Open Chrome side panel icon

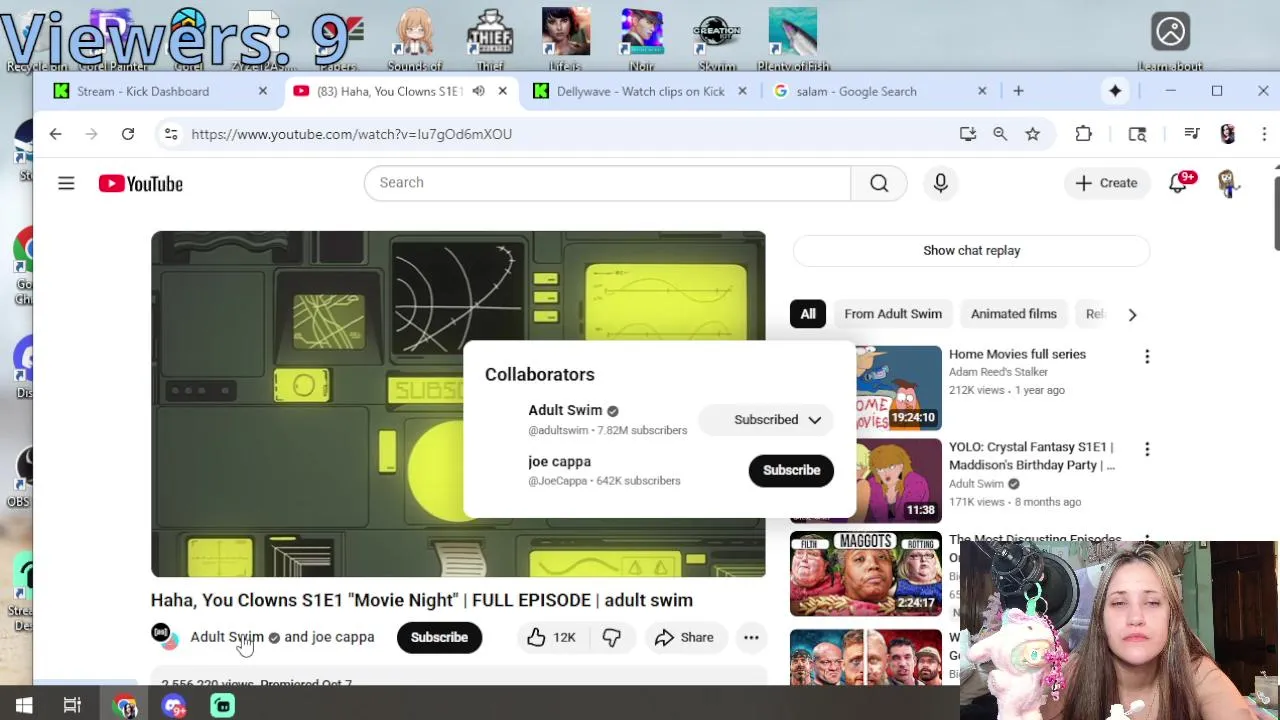1137,134
